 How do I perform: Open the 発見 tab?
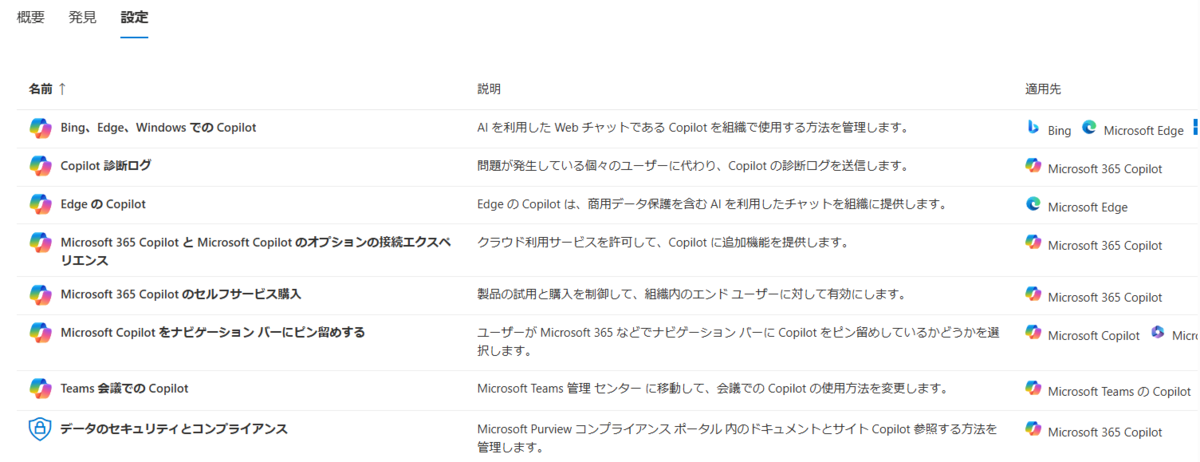pos(83,18)
